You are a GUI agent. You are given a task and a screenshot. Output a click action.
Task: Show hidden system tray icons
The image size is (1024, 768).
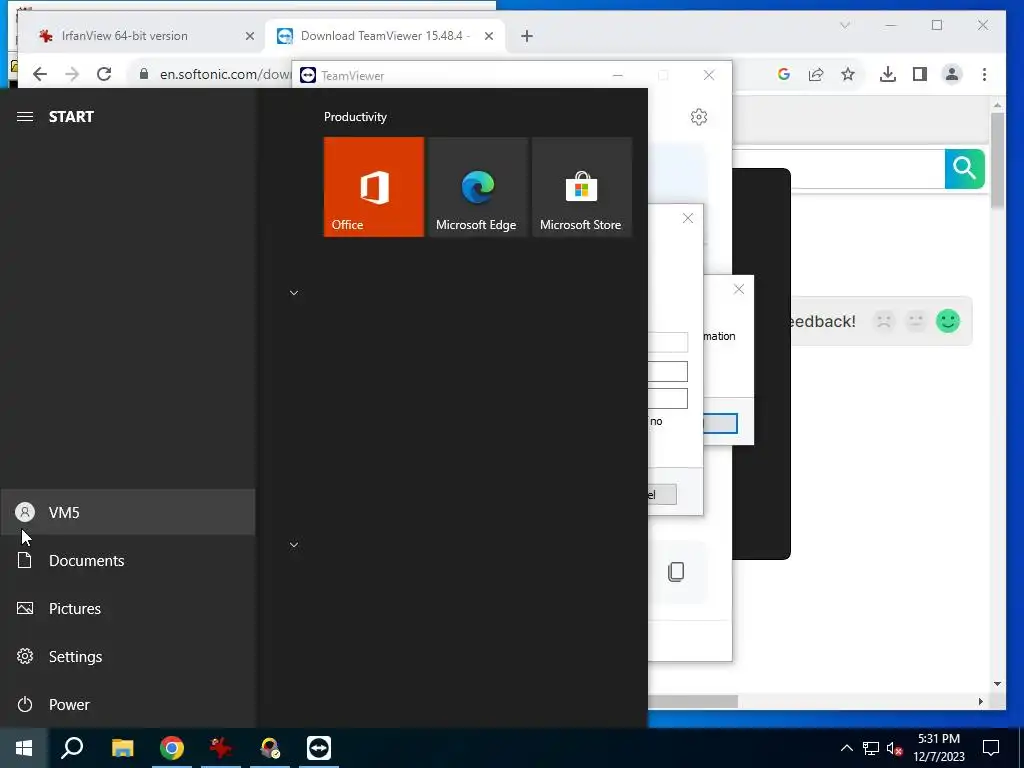846,748
